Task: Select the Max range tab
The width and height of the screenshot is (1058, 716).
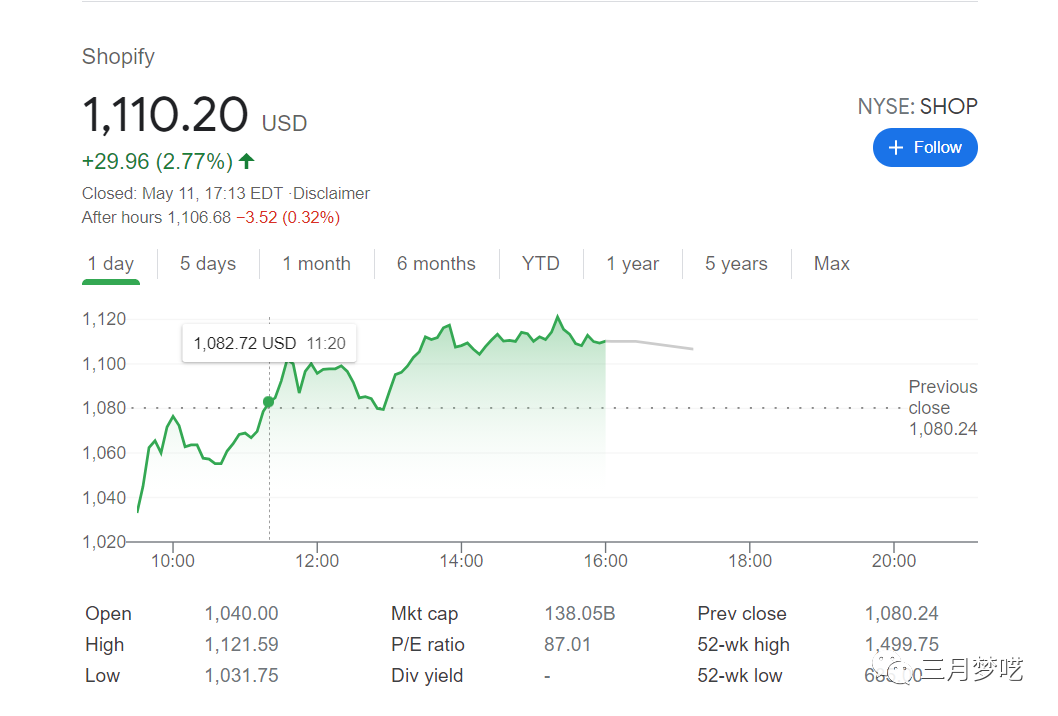Action: (x=831, y=264)
